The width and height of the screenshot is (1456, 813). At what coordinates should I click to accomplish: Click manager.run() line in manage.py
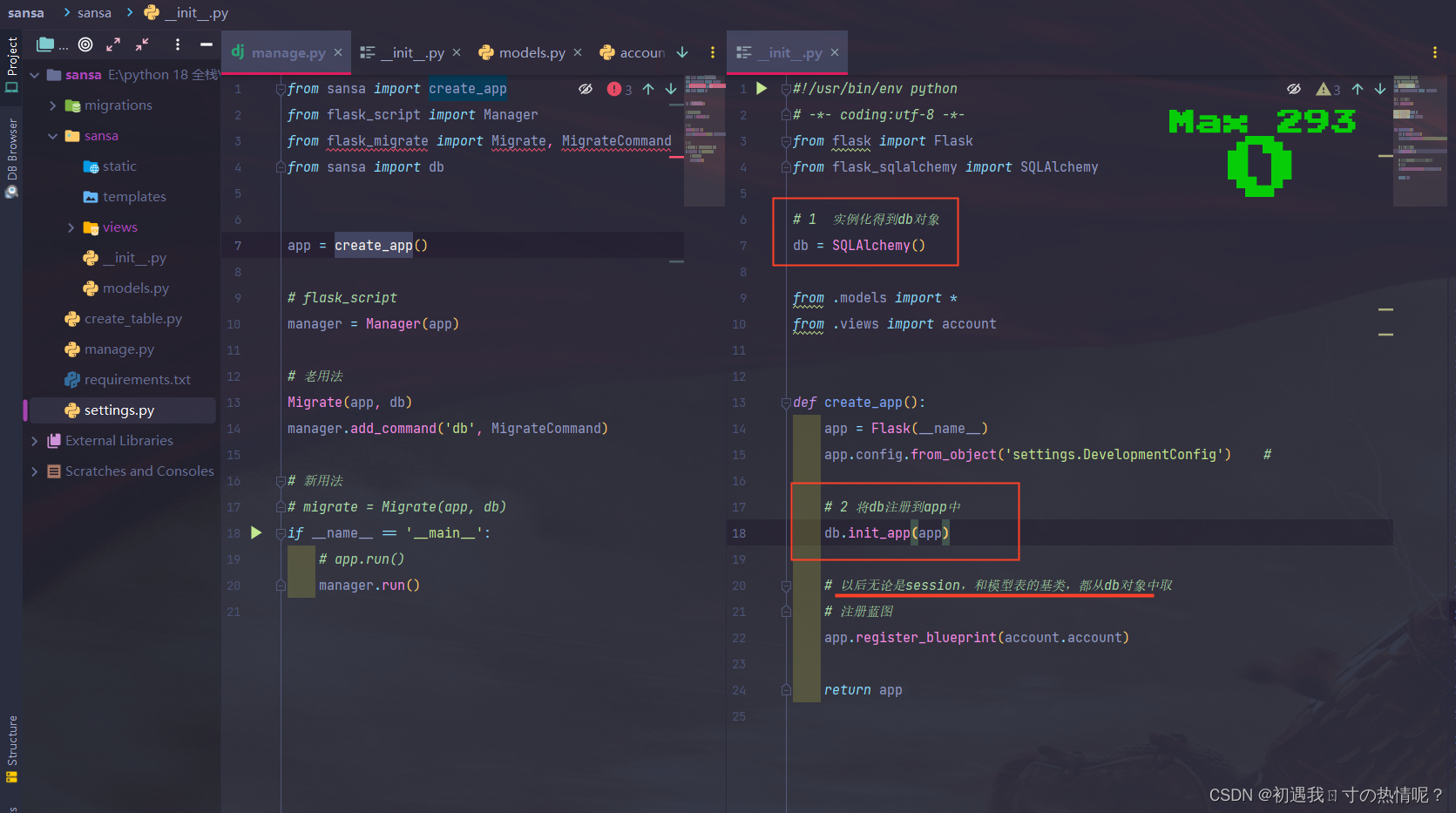point(369,586)
